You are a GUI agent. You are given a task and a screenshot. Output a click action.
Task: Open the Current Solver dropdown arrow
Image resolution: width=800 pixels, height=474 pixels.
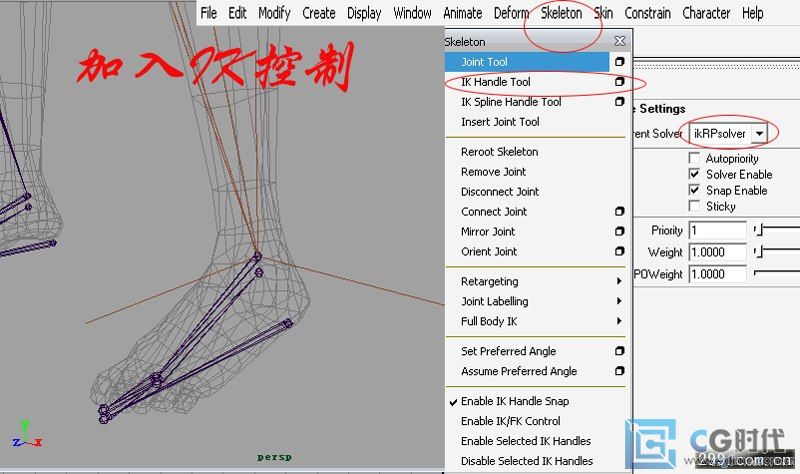(x=759, y=134)
